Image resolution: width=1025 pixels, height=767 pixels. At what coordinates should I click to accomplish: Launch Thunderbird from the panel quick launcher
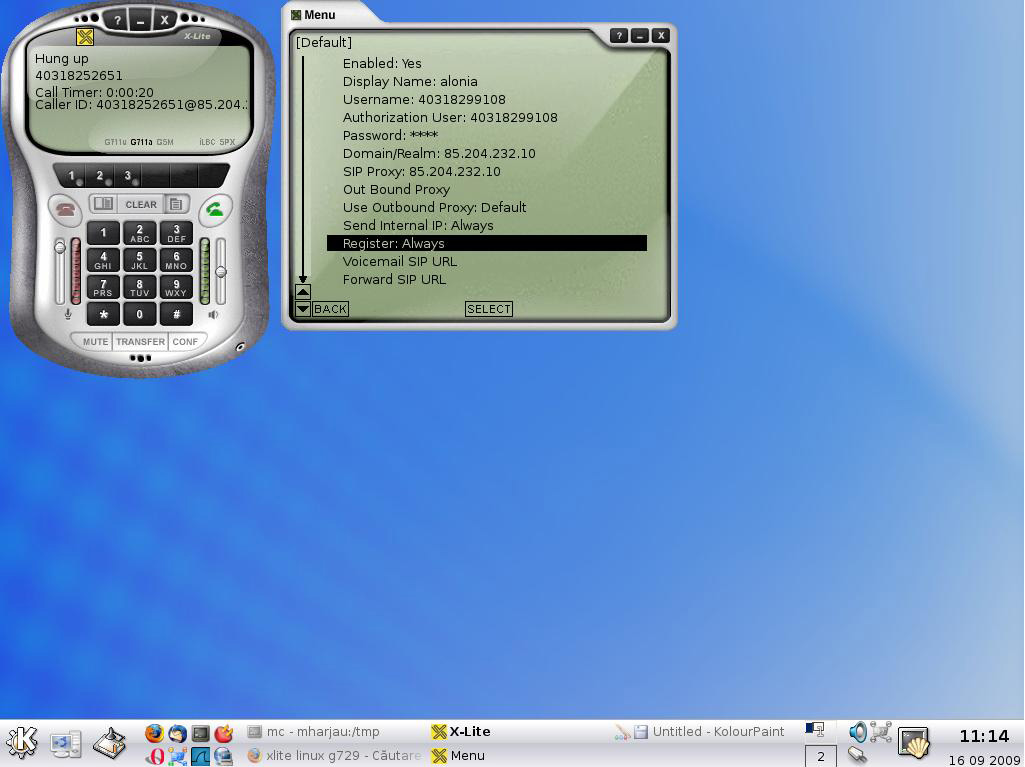click(177, 733)
